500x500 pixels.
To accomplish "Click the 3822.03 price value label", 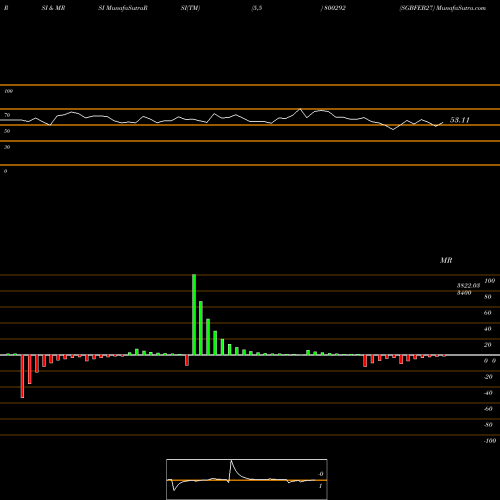I will 468,286.
